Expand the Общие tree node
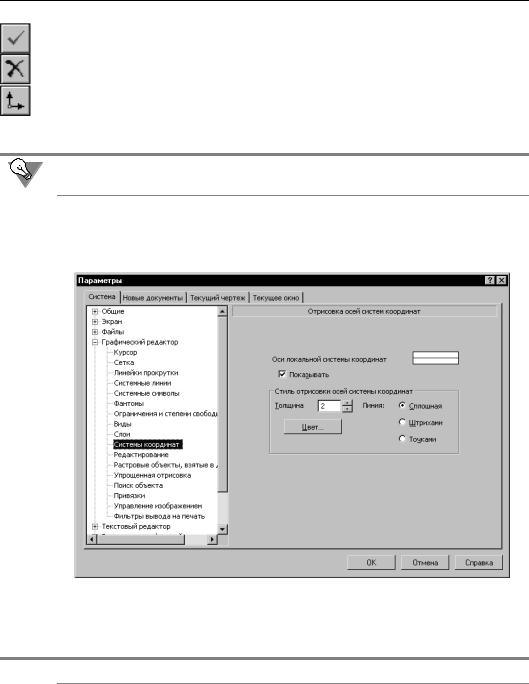The width and height of the screenshot is (529, 684). click(95, 311)
